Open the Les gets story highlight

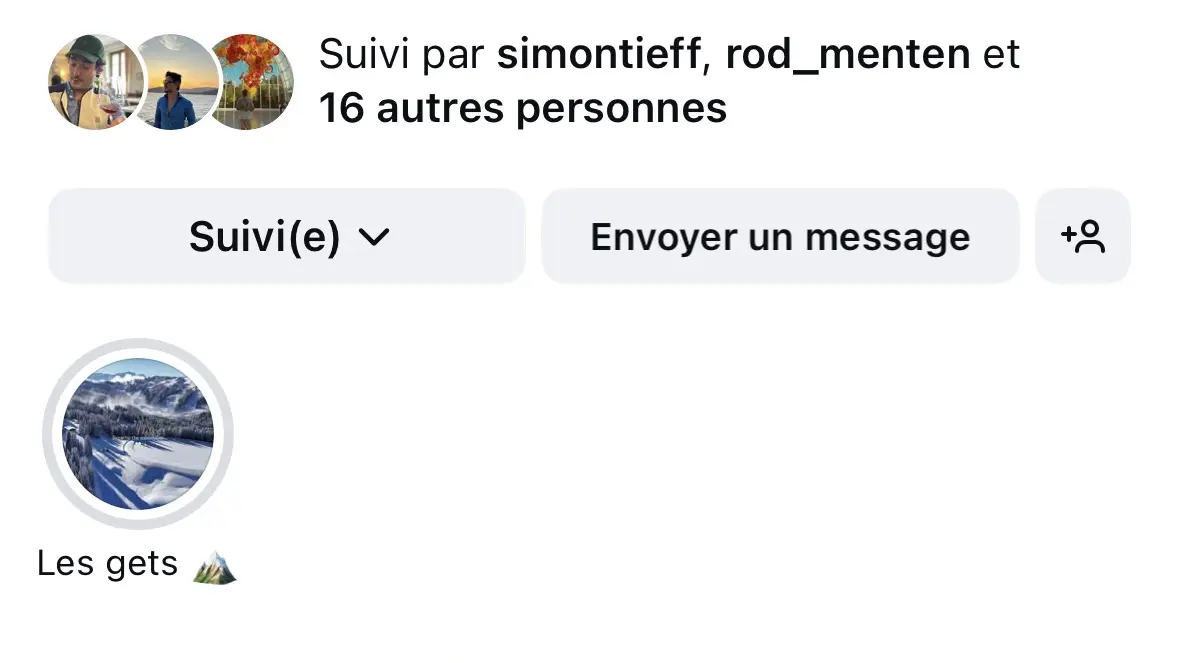(x=138, y=433)
